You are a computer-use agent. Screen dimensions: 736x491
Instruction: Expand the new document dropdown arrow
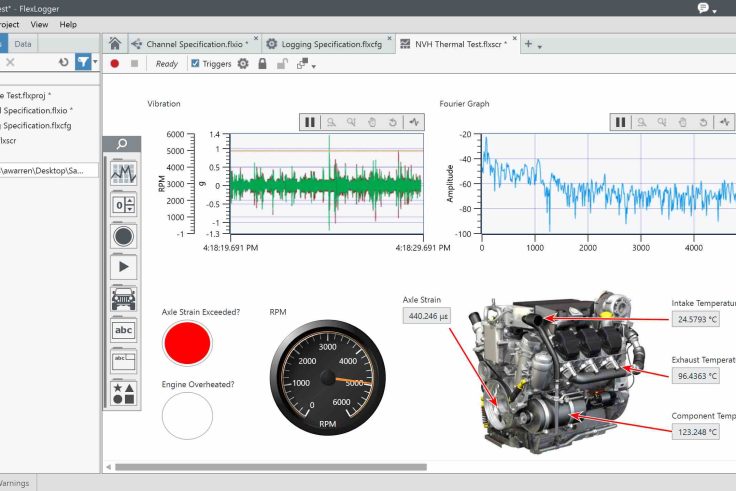click(x=540, y=46)
